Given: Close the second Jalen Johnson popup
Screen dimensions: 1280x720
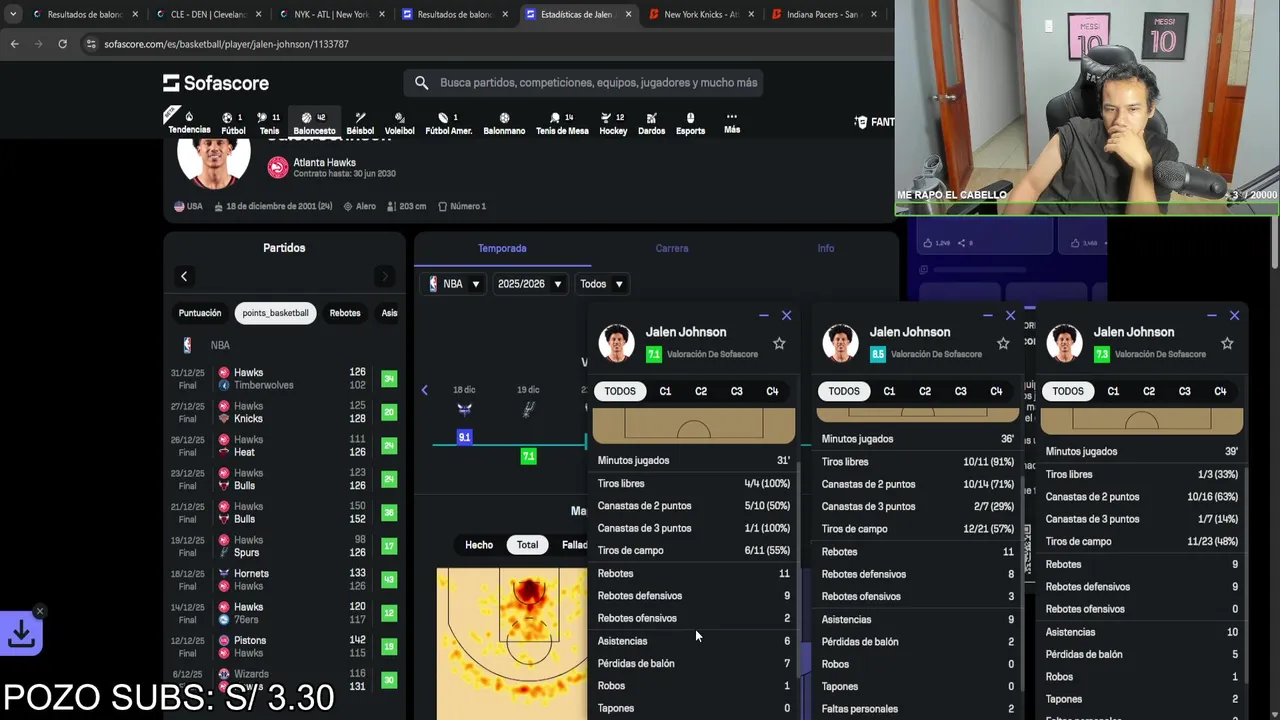Looking at the screenshot, I should pos(1010,315).
